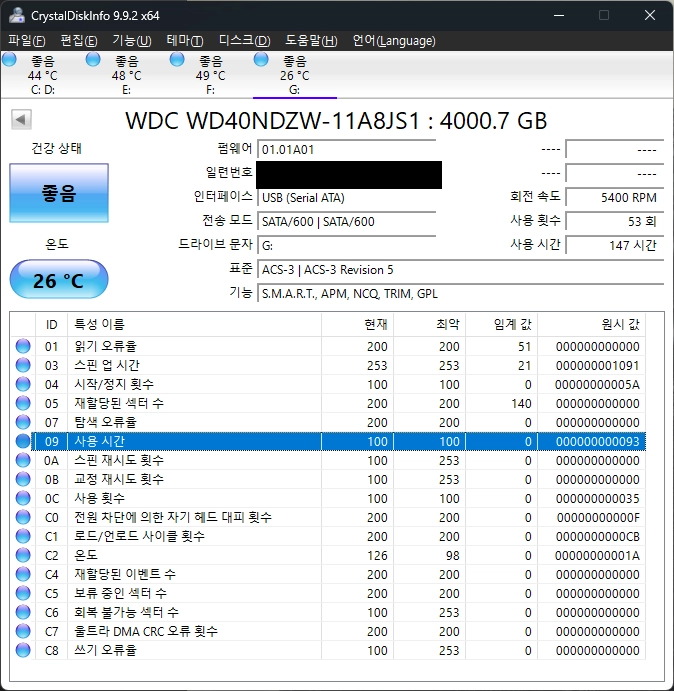Click status orb of row 04 시작/정지 횟수
Viewport: 674px width, 691px height.
tap(23, 384)
